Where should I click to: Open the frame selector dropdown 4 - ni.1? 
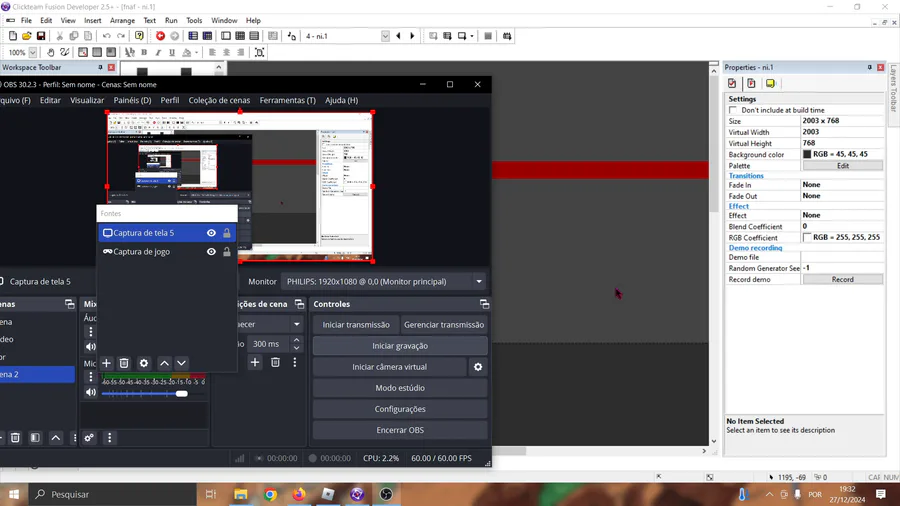tap(385, 36)
